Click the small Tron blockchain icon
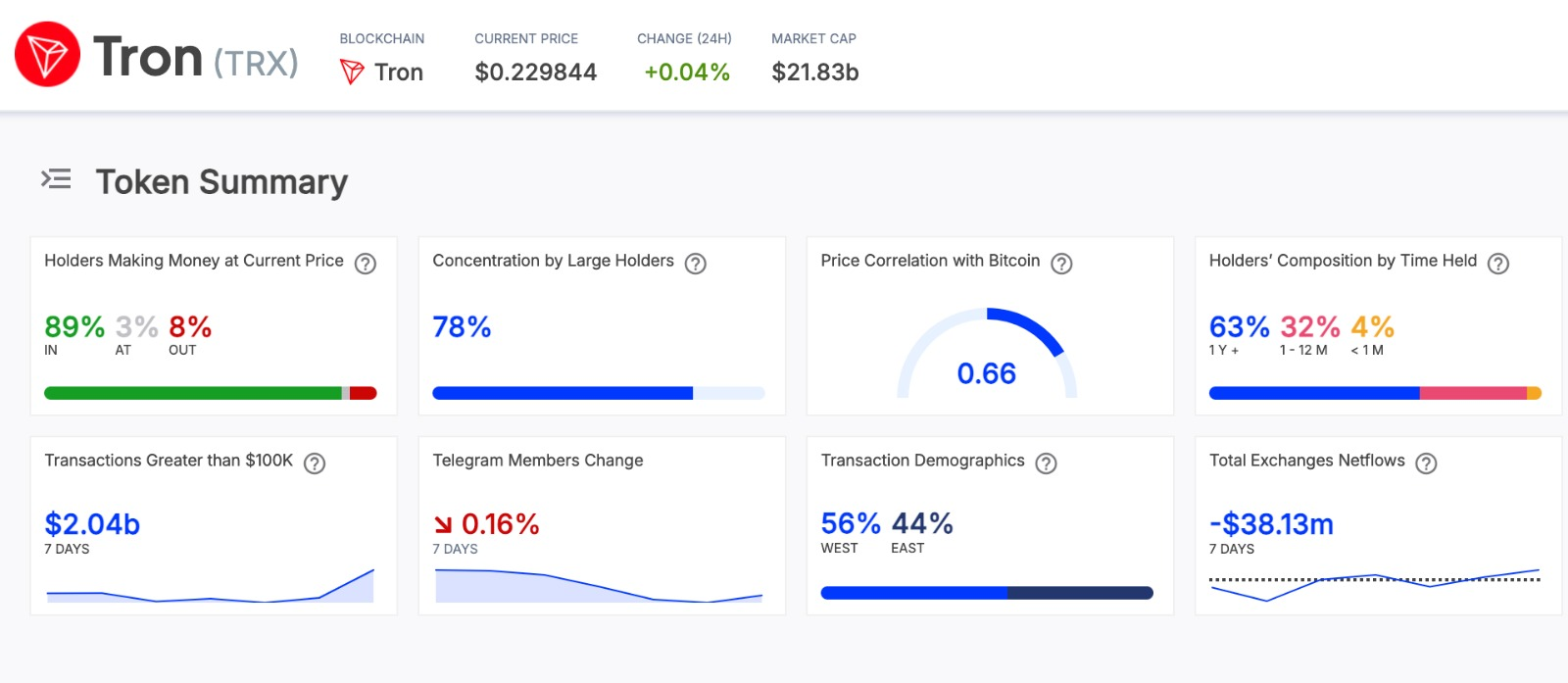The width and height of the screenshot is (1568, 683). click(352, 72)
